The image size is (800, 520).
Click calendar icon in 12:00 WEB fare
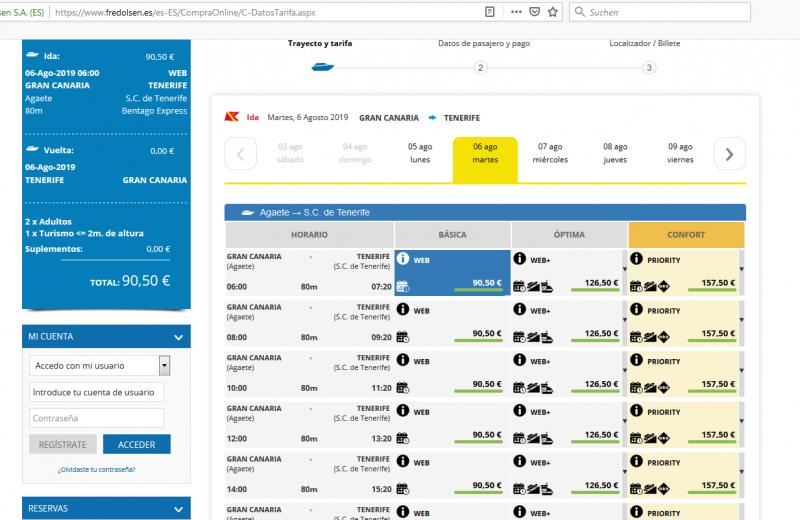[x=403, y=438]
